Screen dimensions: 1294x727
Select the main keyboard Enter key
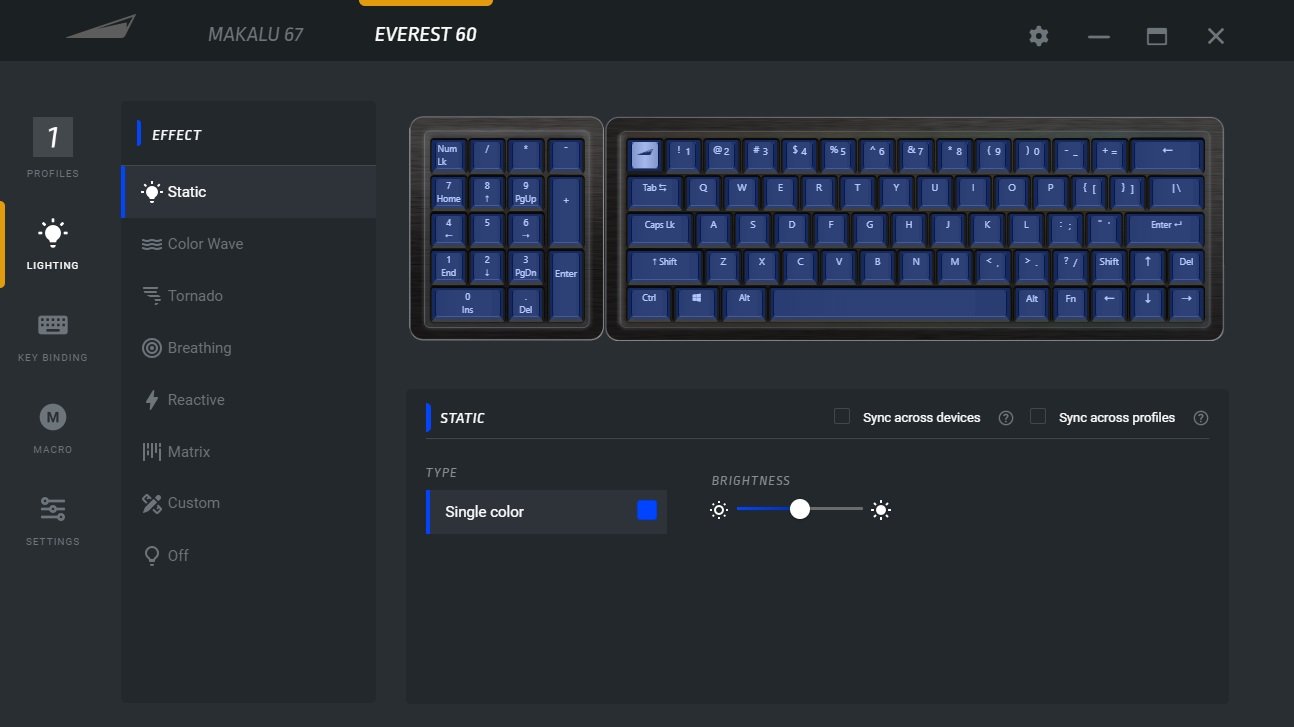pos(1164,227)
